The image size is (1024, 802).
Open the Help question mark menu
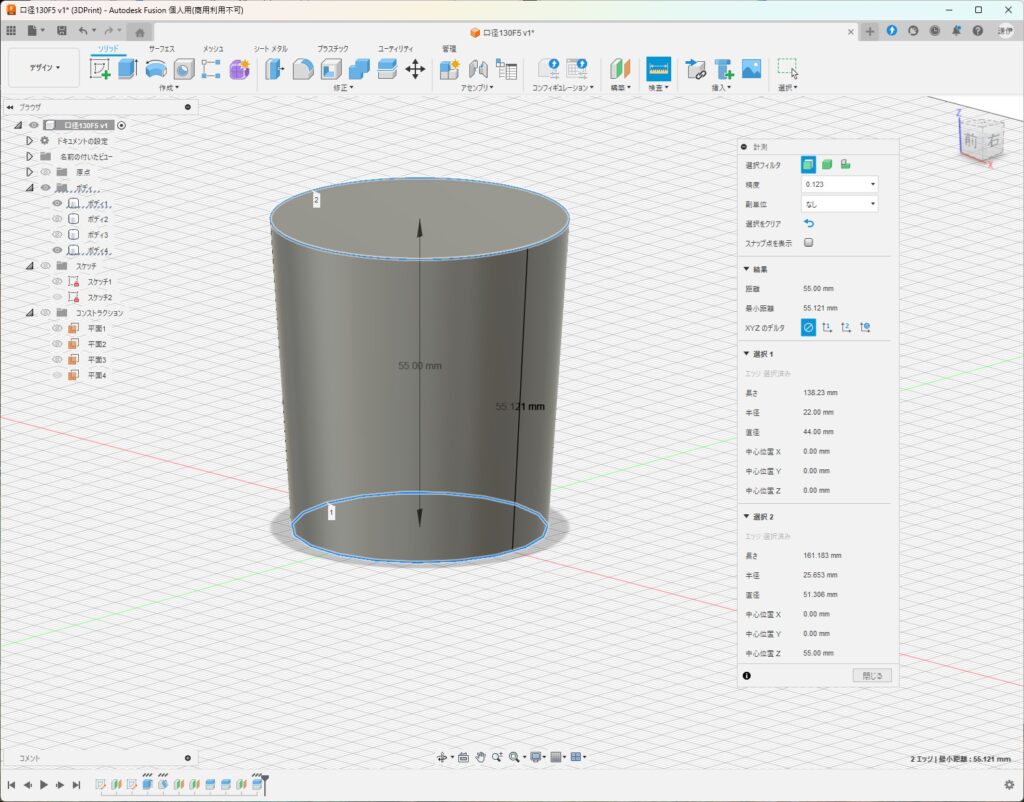(978, 31)
